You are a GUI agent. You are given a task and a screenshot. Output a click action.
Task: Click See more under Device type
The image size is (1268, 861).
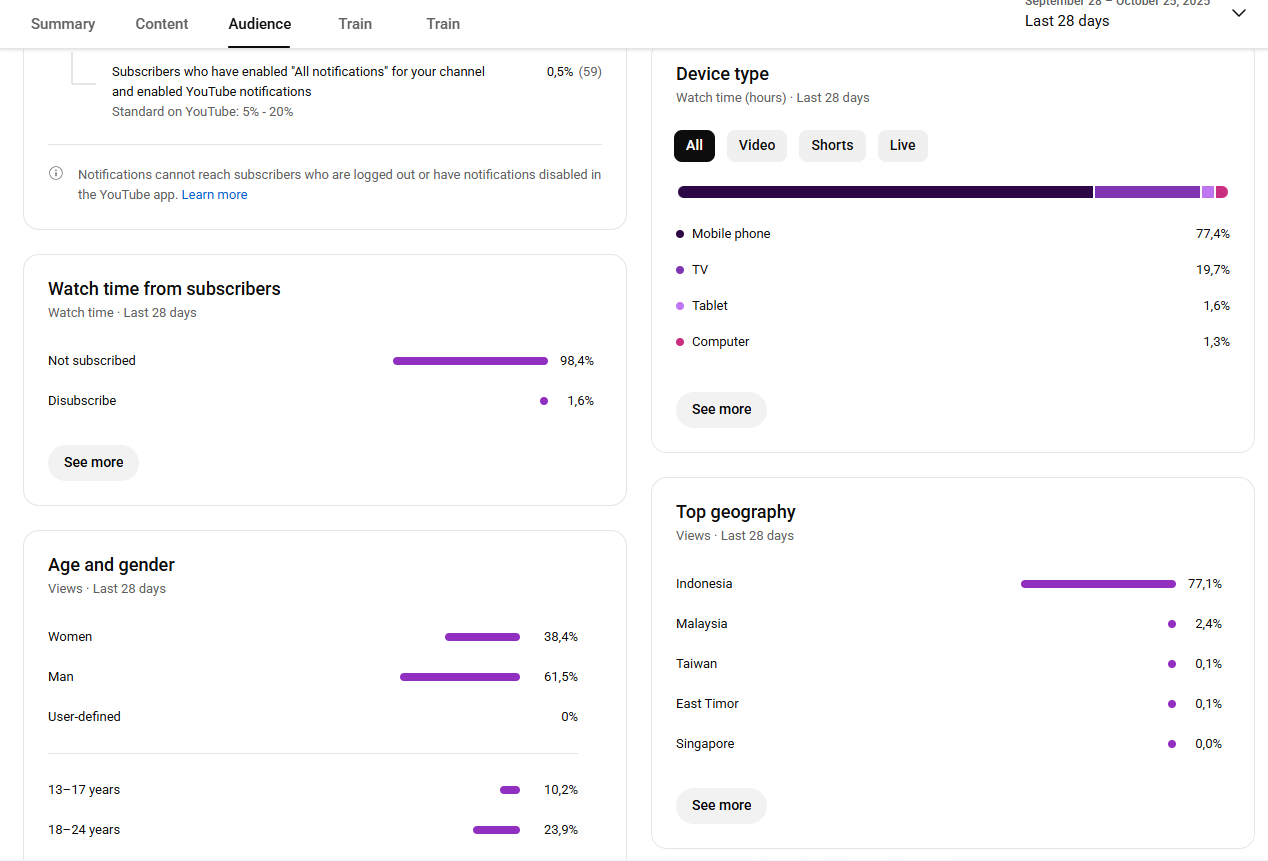721,410
